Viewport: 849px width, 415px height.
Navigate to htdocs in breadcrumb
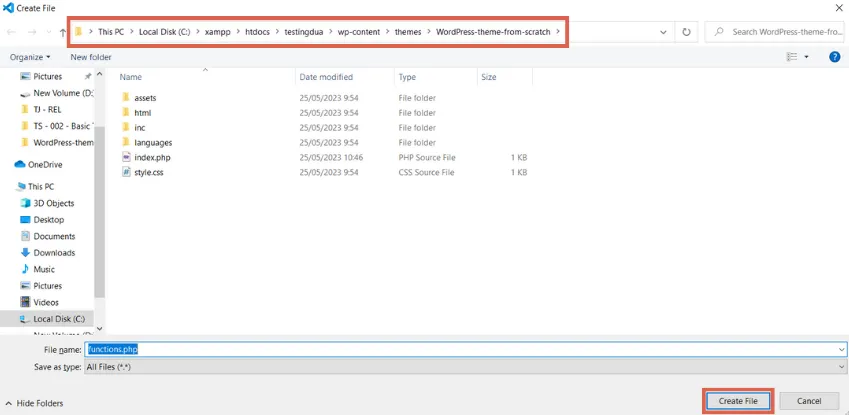pos(258,32)
